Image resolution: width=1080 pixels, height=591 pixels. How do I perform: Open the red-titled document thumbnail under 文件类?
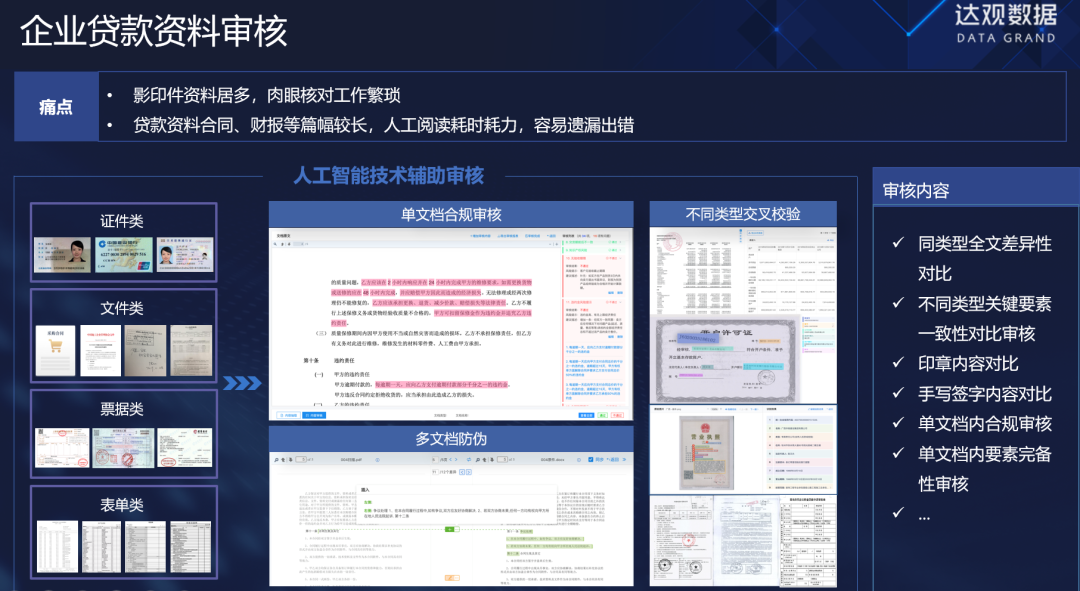click(x=101, y=351)
